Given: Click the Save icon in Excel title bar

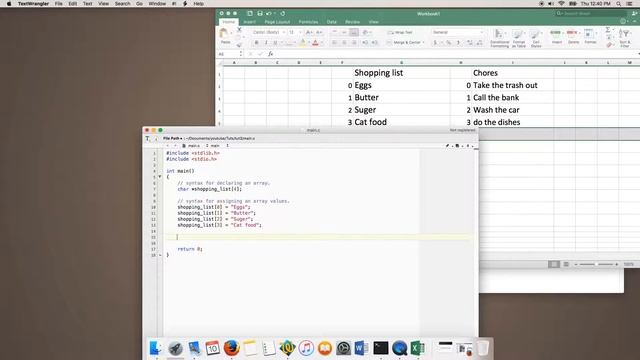Looking at the screenshot, I should point(260,13).
